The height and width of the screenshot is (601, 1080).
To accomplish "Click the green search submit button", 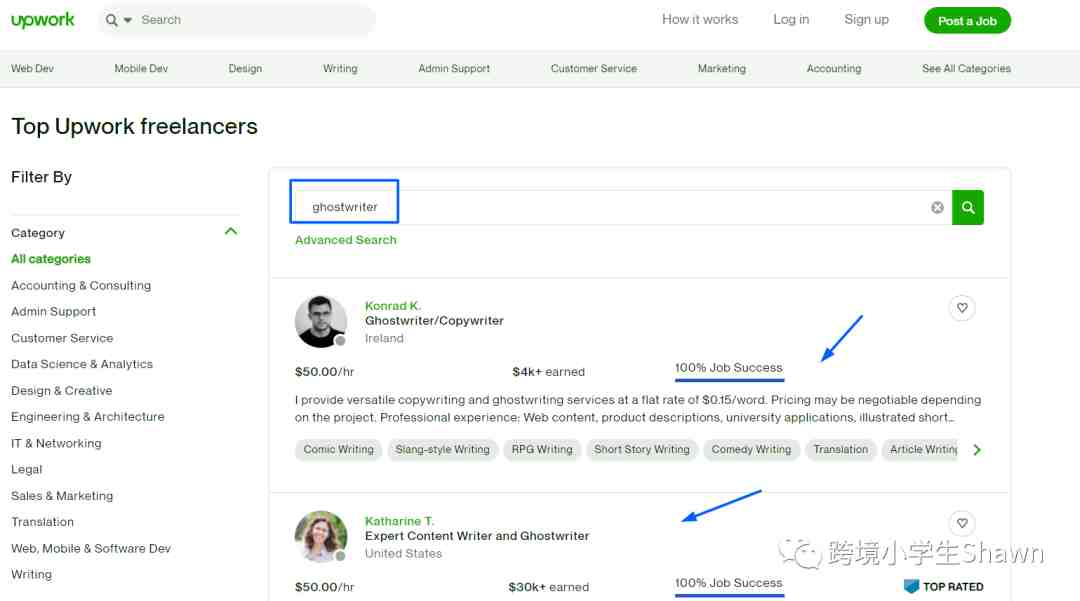I will (968, 207).
